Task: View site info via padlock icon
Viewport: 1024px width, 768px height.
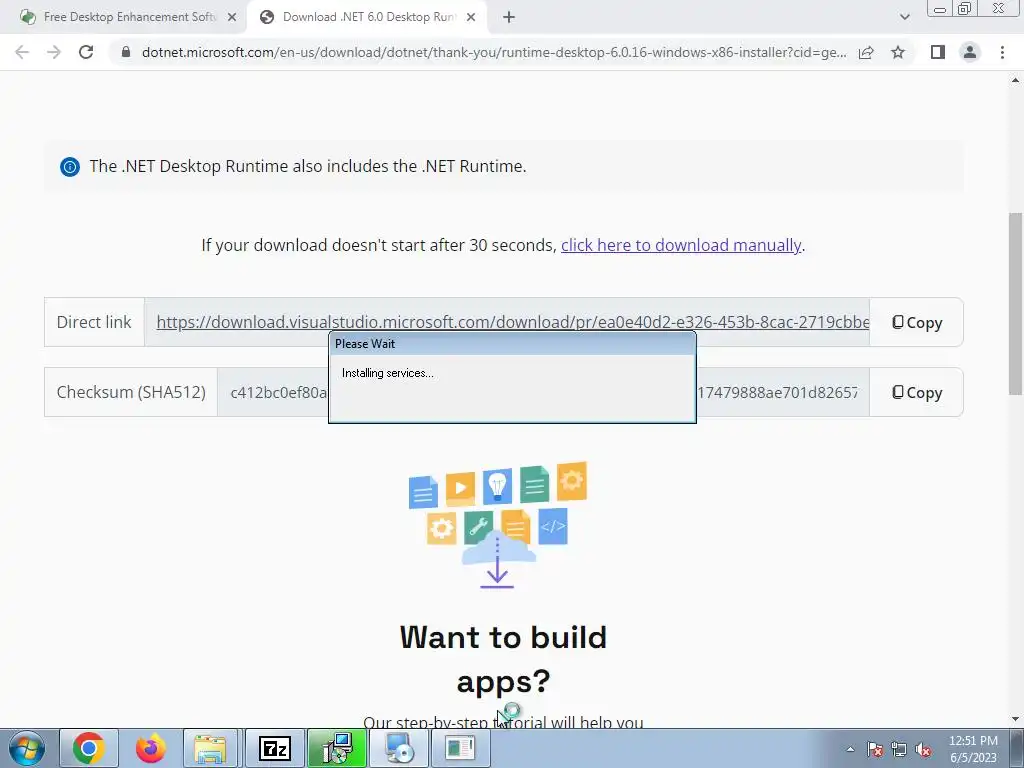Action: [126, 52]
